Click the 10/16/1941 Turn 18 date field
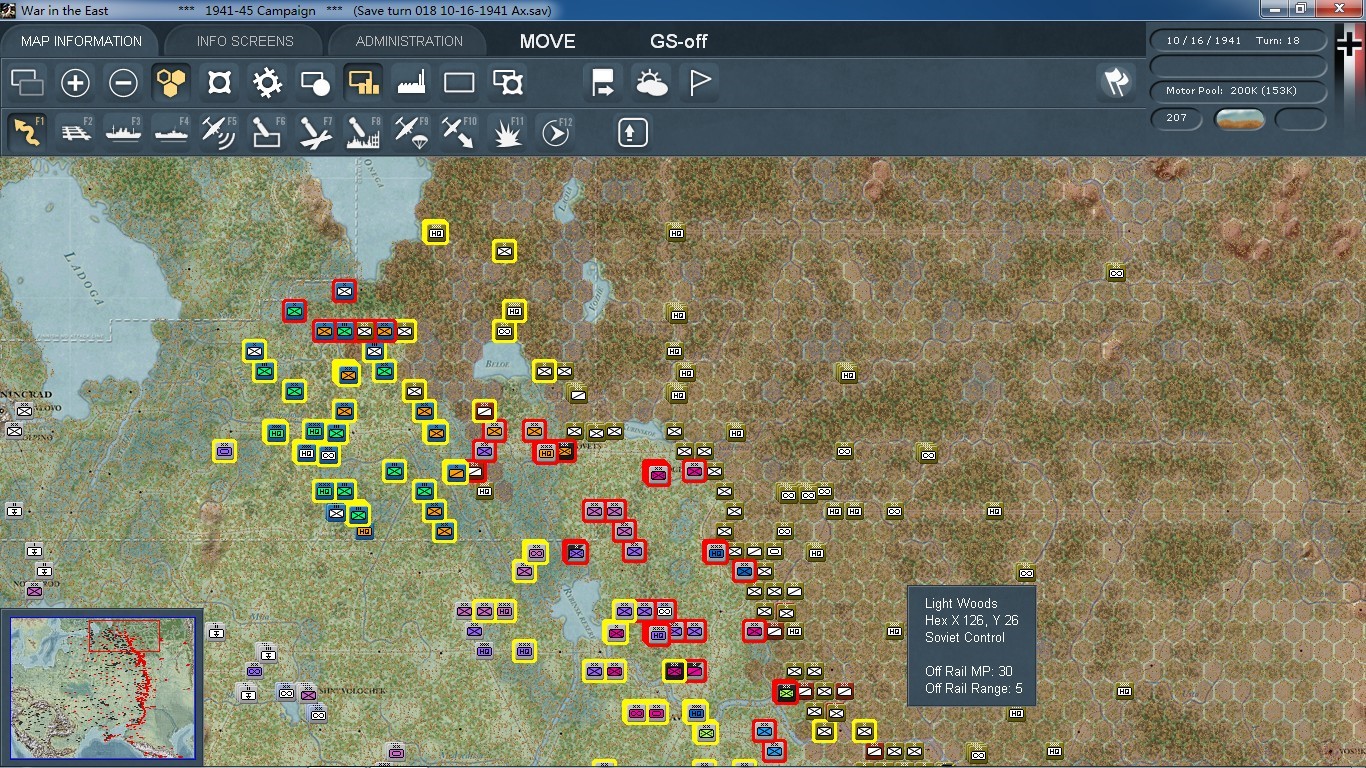The height and width of the screenshot is (768, 1366). (x=1238, y=41)
